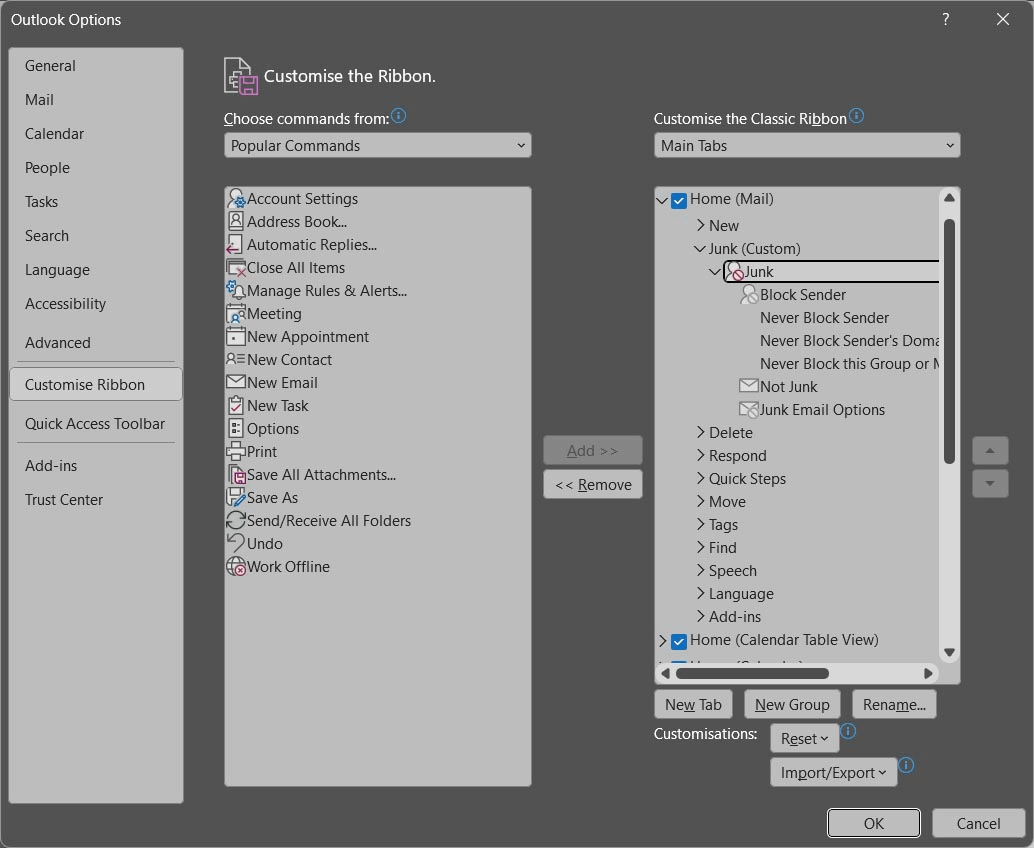Click the ribbon tree horizontal scrollbar thumb
This screenshot has width=1034, height=848.
click(752, 673)
